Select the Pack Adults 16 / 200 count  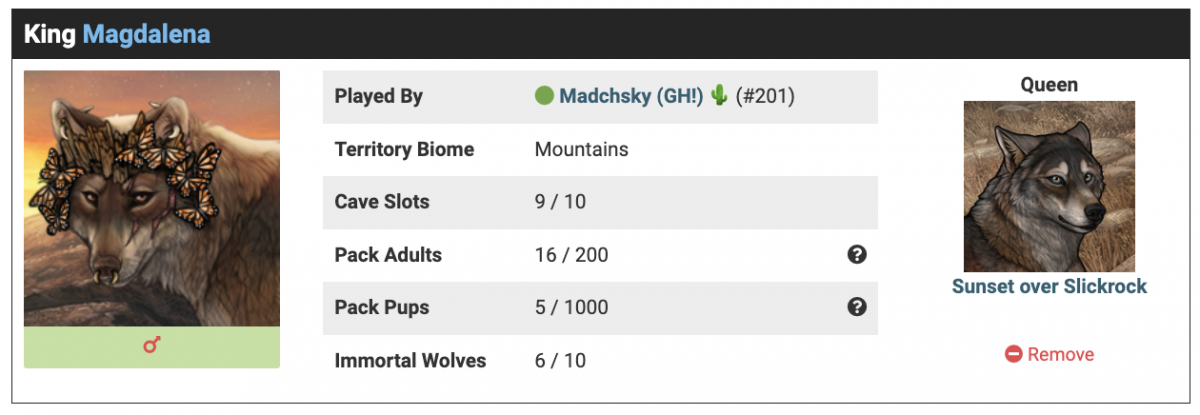tap(571, 255)
